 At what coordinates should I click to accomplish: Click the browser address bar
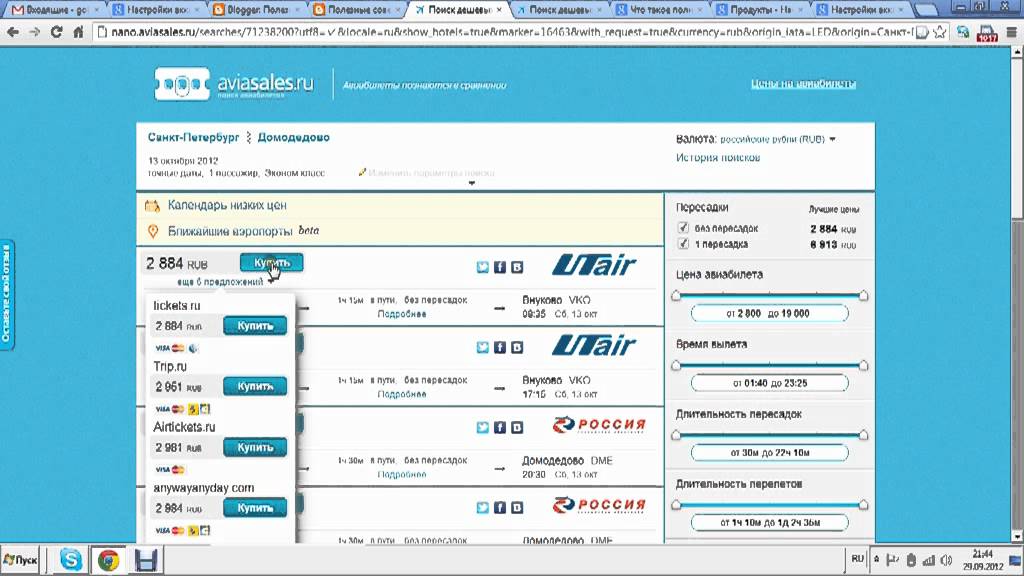pos(509,32)
